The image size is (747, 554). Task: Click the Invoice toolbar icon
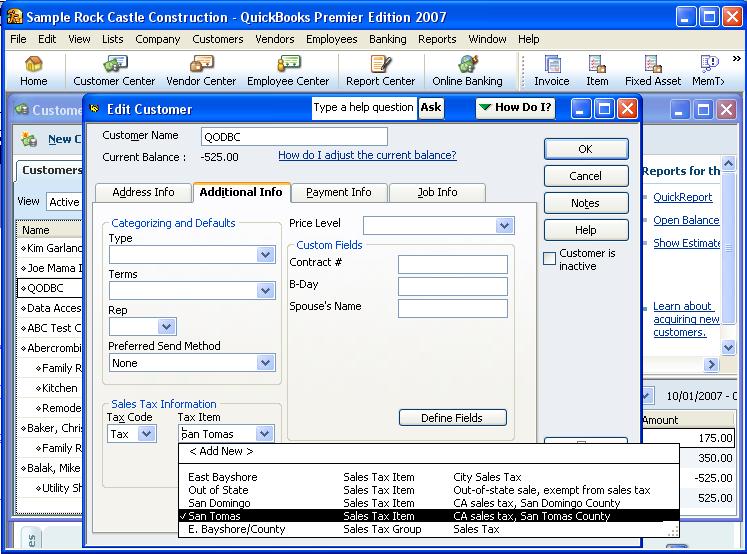point(551,71)
